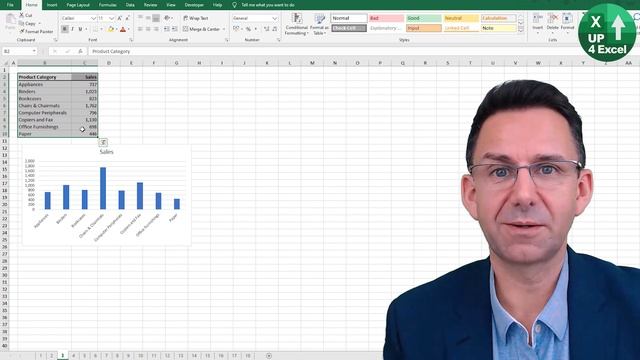
Task: Apply the Normal cell style
Action: [x=349, y=18]
